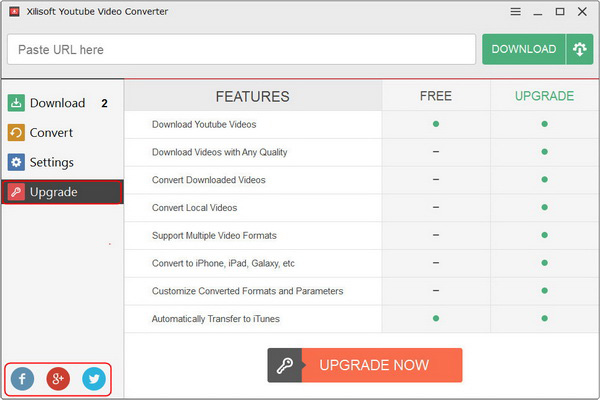
Task: Click the red Upgrade key icon
Action: pyautogui.click(x=16, y=192)
